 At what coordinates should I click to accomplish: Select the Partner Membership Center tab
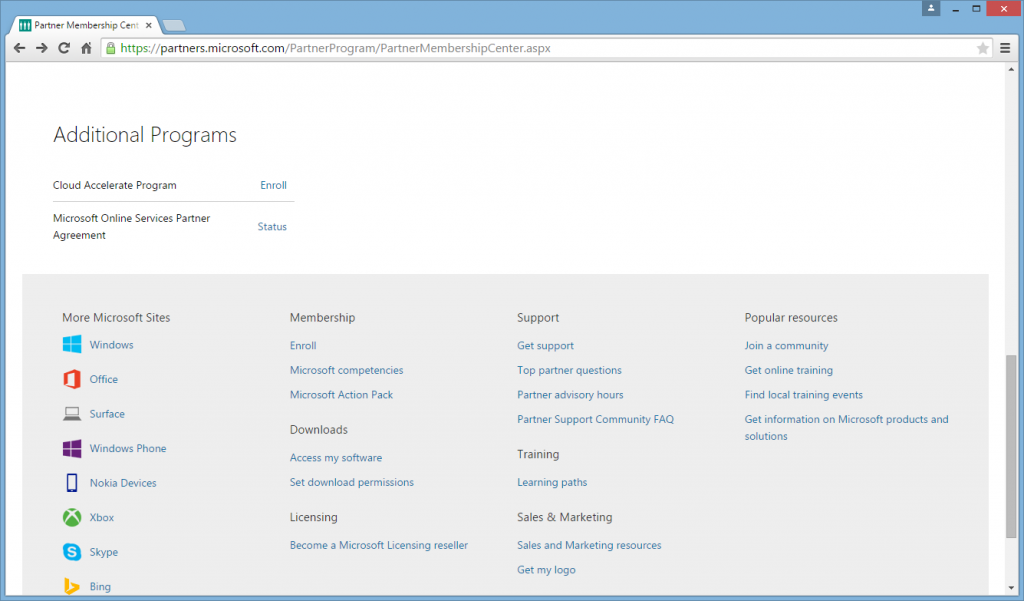[x=86, y=25]
